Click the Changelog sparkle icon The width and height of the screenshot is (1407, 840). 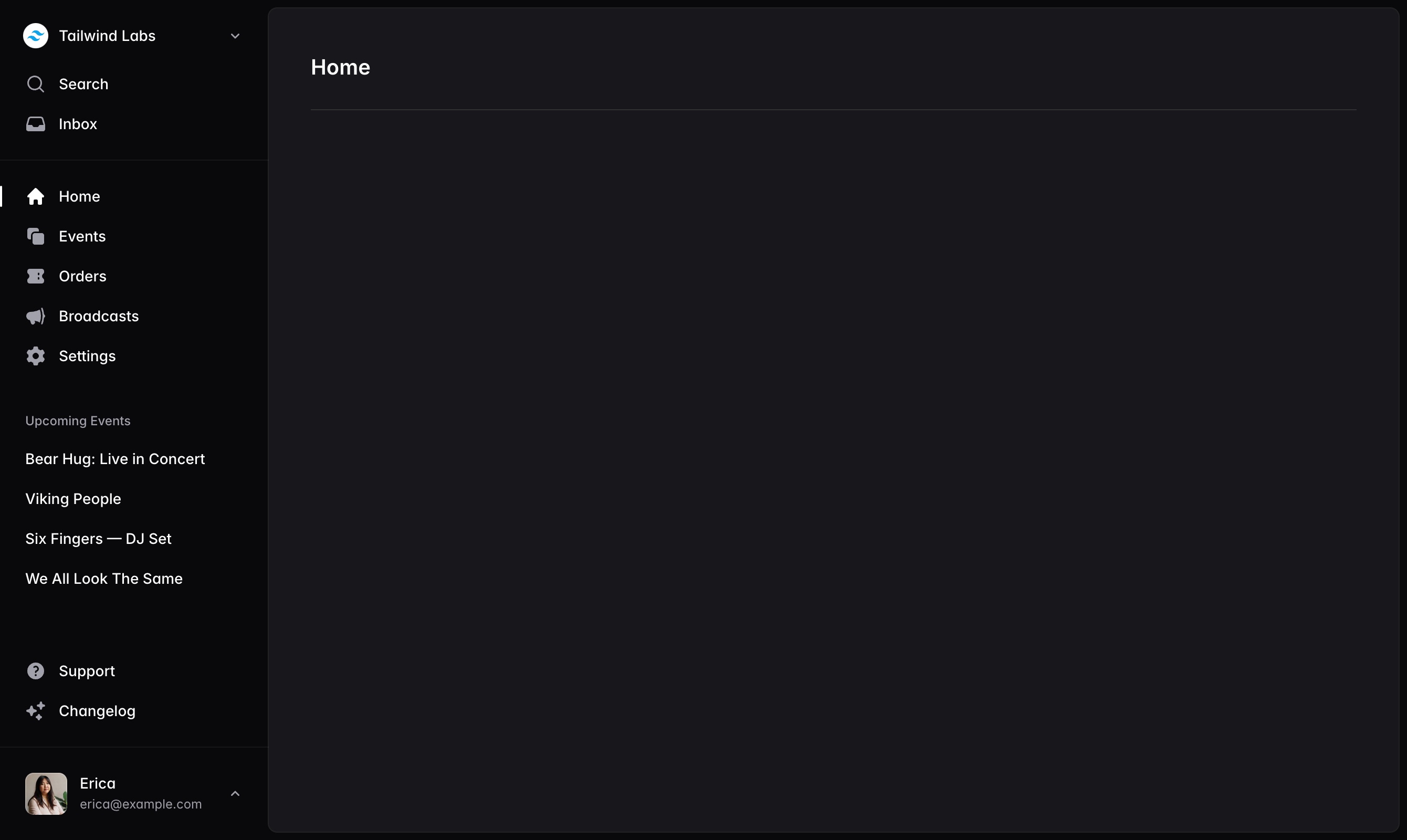[35, 711]
